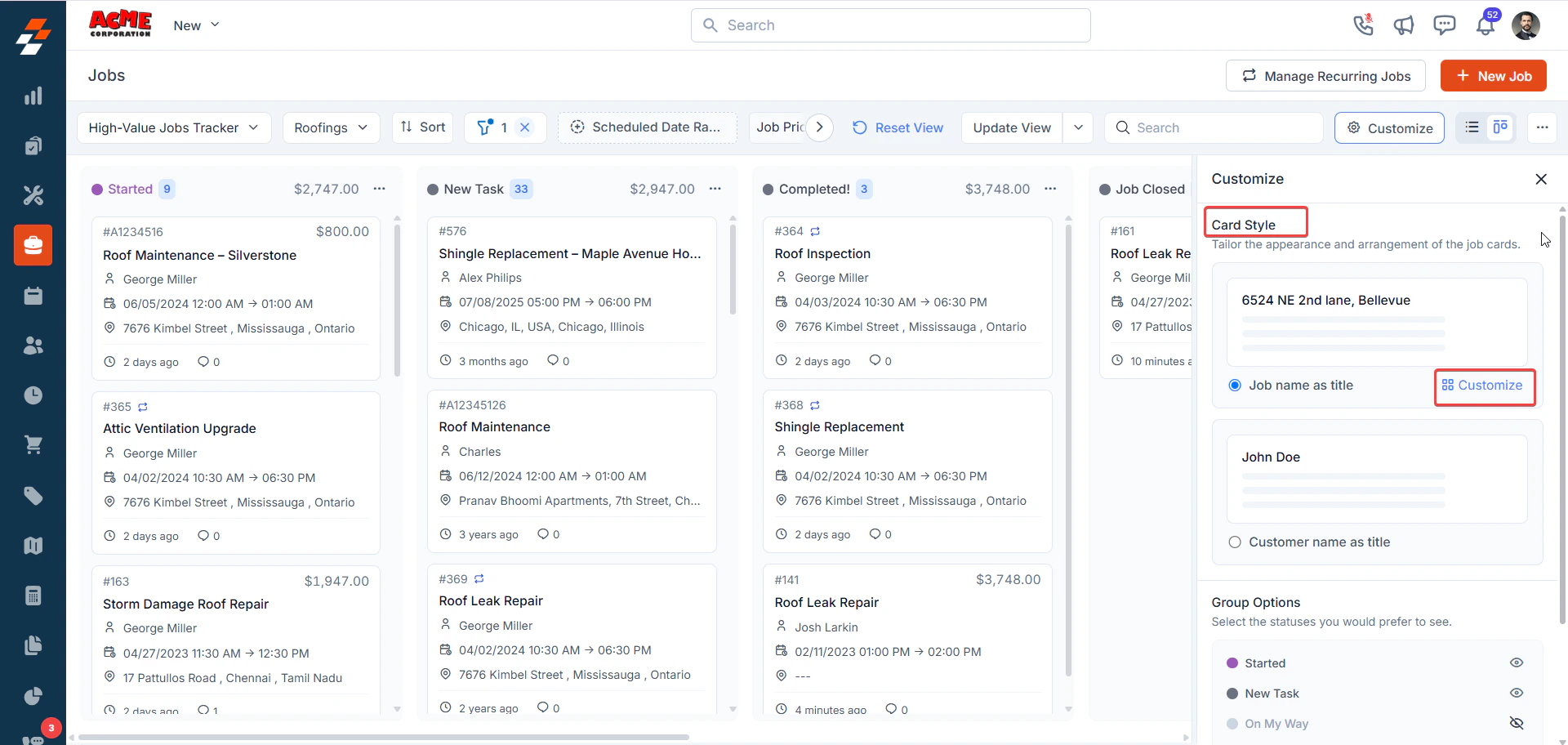Image resolution: width=1568 pixels, height=745 pixels.
Task: Open the calculator sidebar icon
Action: click(x=33, y=596)
